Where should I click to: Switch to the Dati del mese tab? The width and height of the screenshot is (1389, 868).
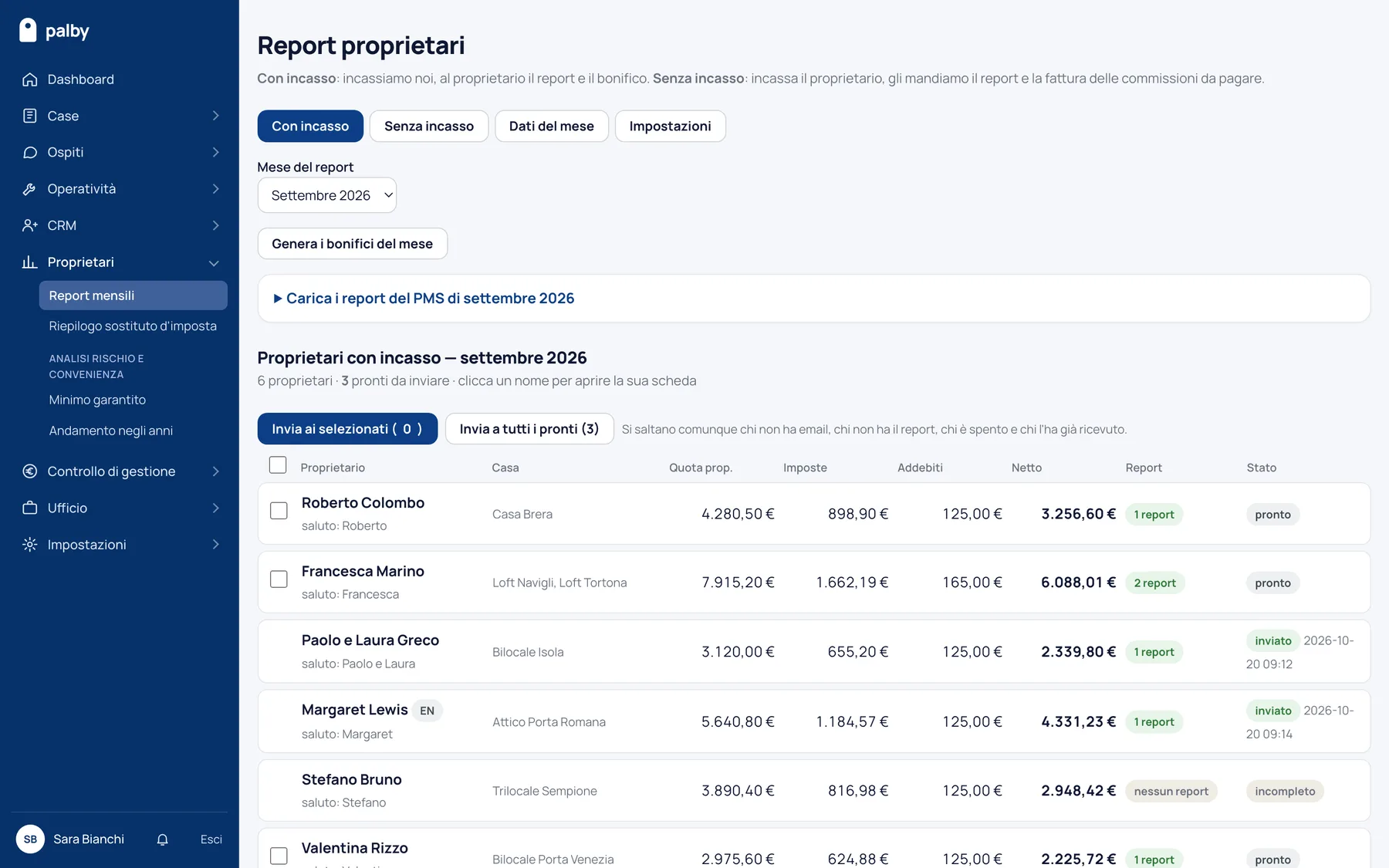[x=552, y=126]
